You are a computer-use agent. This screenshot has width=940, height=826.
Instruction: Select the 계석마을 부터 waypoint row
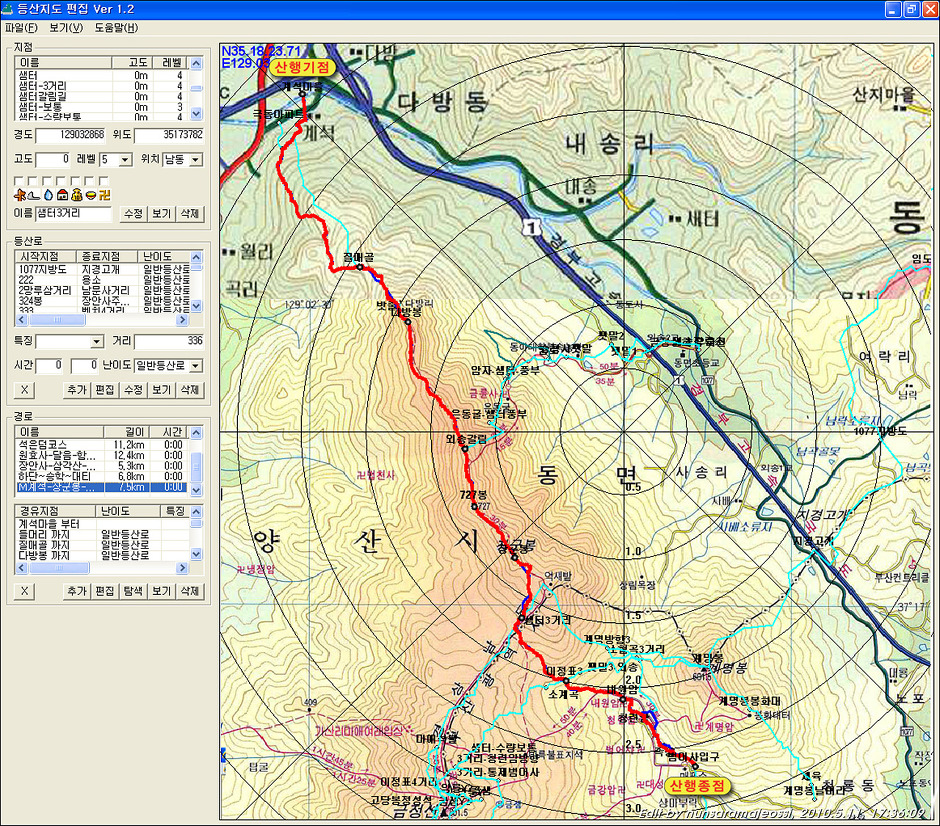(x=102, y=524)
